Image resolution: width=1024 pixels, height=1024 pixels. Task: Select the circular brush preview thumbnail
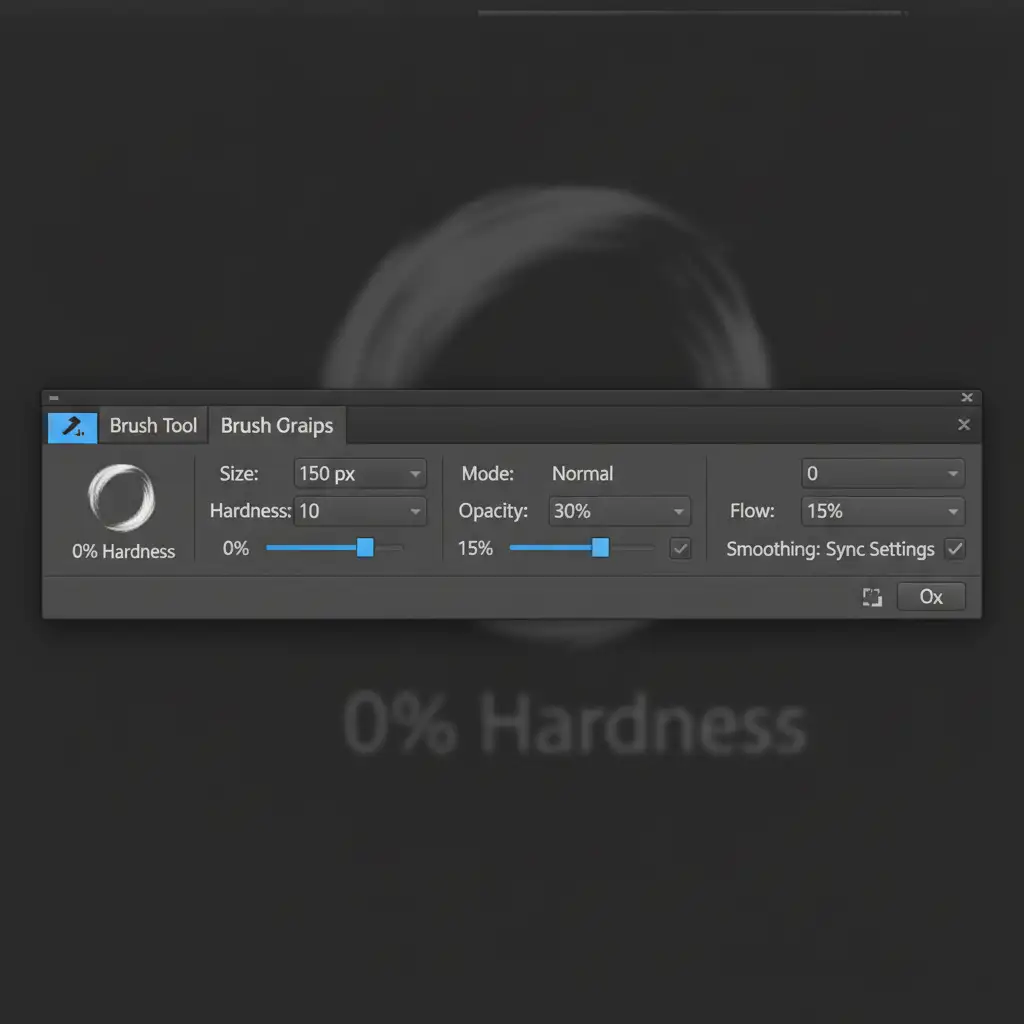(122, 497)
